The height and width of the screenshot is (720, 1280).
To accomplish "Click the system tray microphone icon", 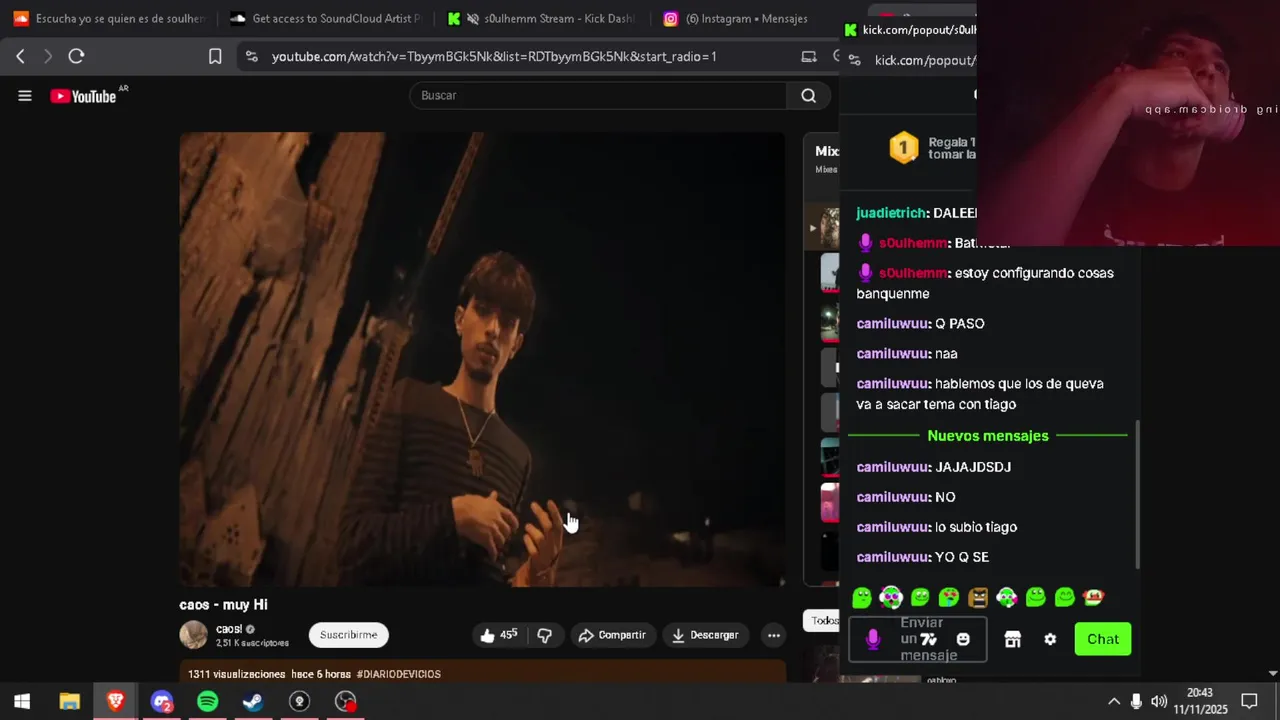I will click(x=1136, y=702).
